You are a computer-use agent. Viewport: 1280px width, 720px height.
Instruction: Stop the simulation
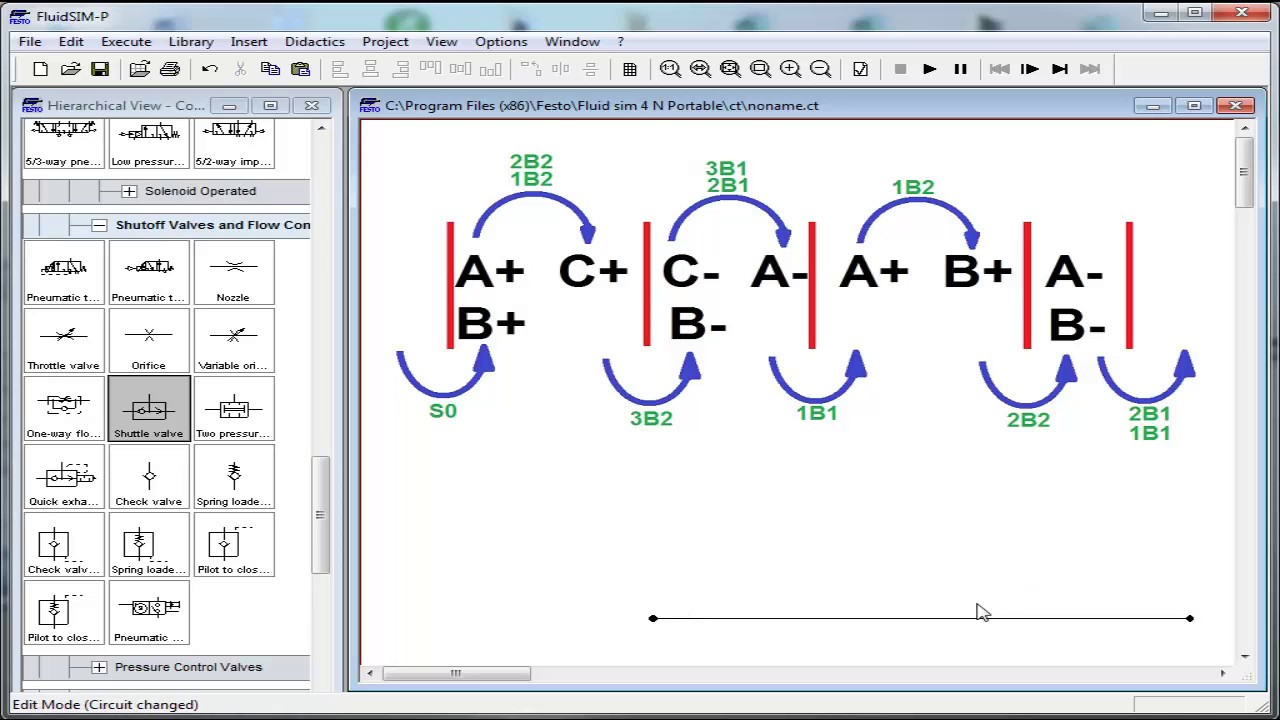point(900,69)
